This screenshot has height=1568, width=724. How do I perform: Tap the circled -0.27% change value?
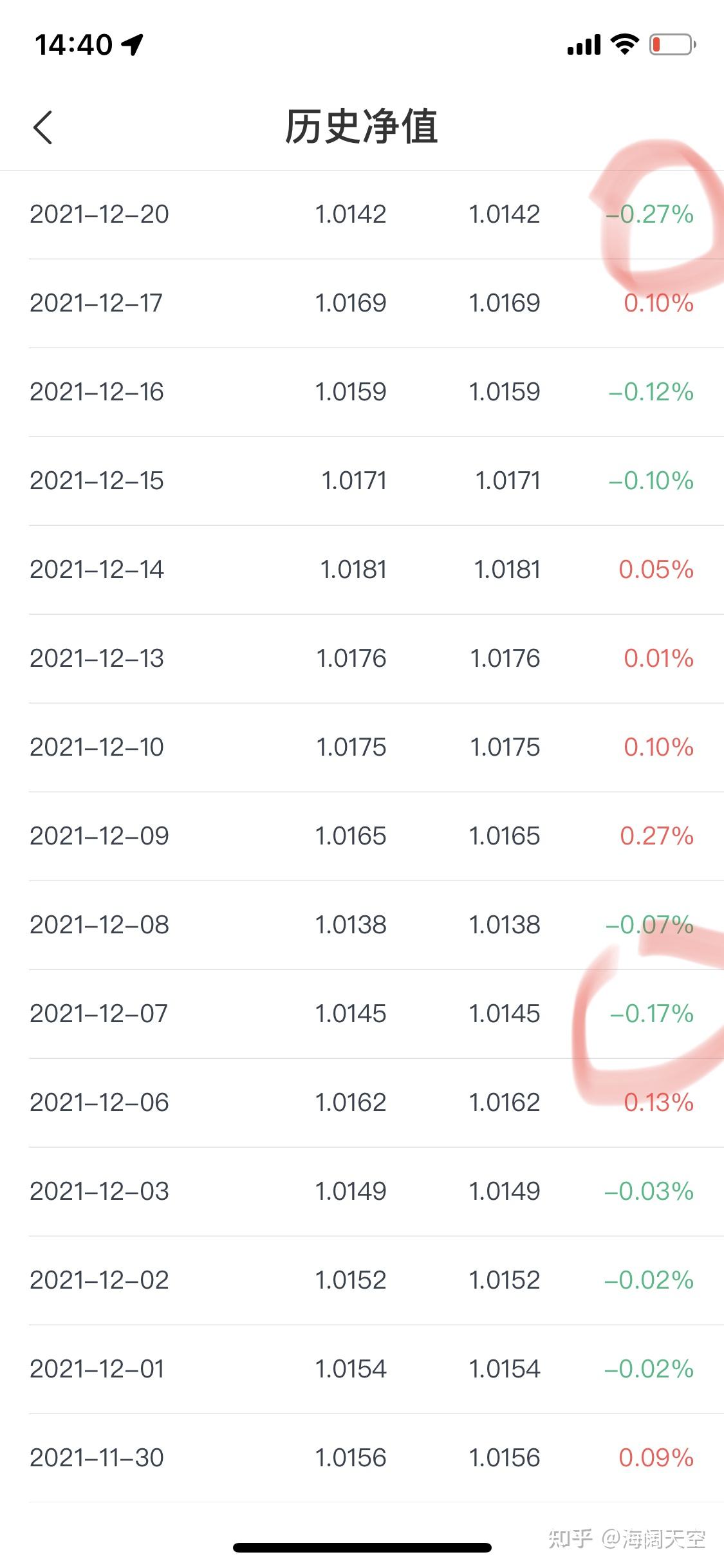650,214
